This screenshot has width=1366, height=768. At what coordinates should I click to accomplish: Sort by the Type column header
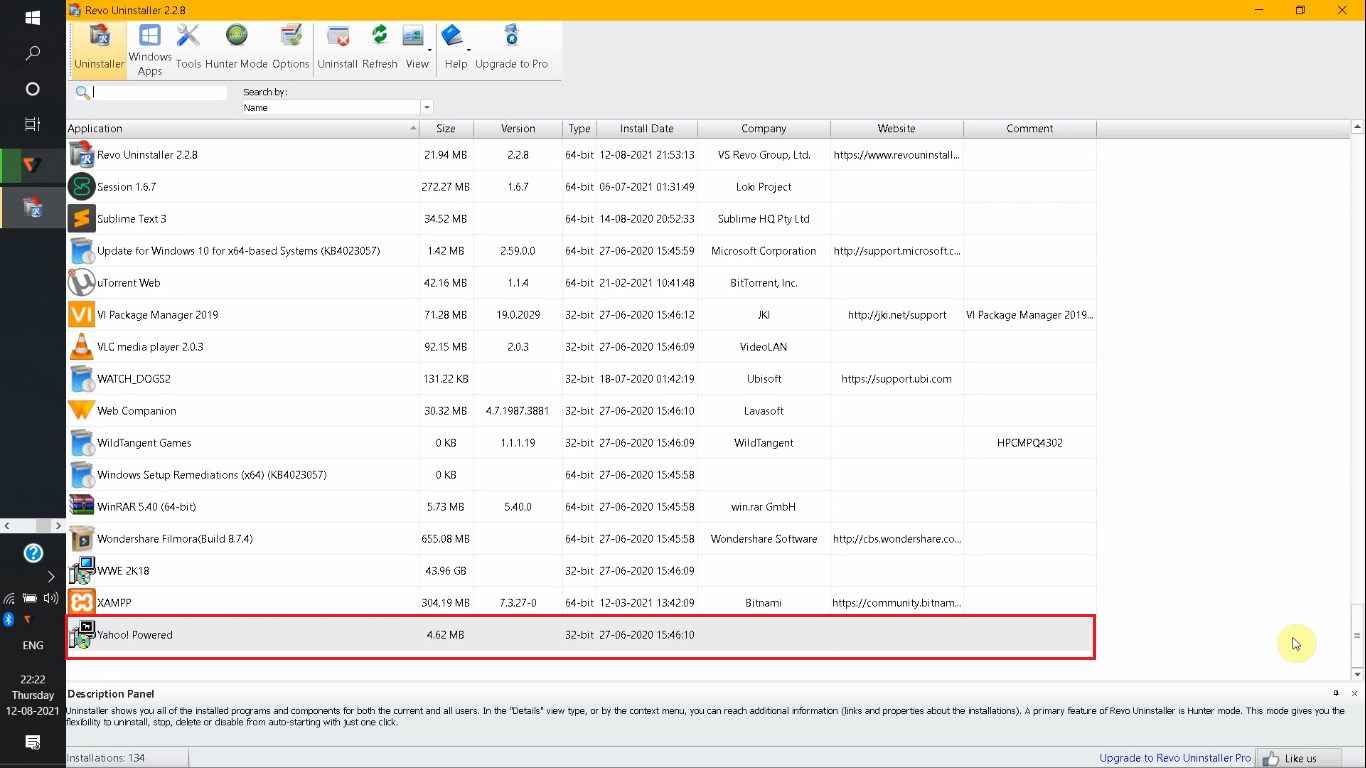(x=580, y=128)
